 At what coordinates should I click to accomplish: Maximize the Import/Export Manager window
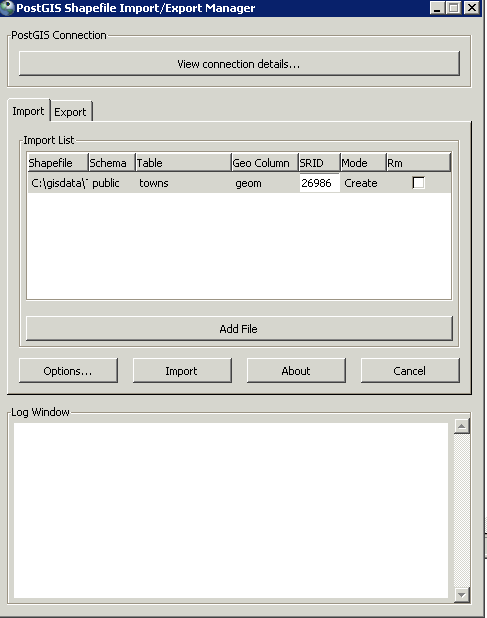pos(454,8)
